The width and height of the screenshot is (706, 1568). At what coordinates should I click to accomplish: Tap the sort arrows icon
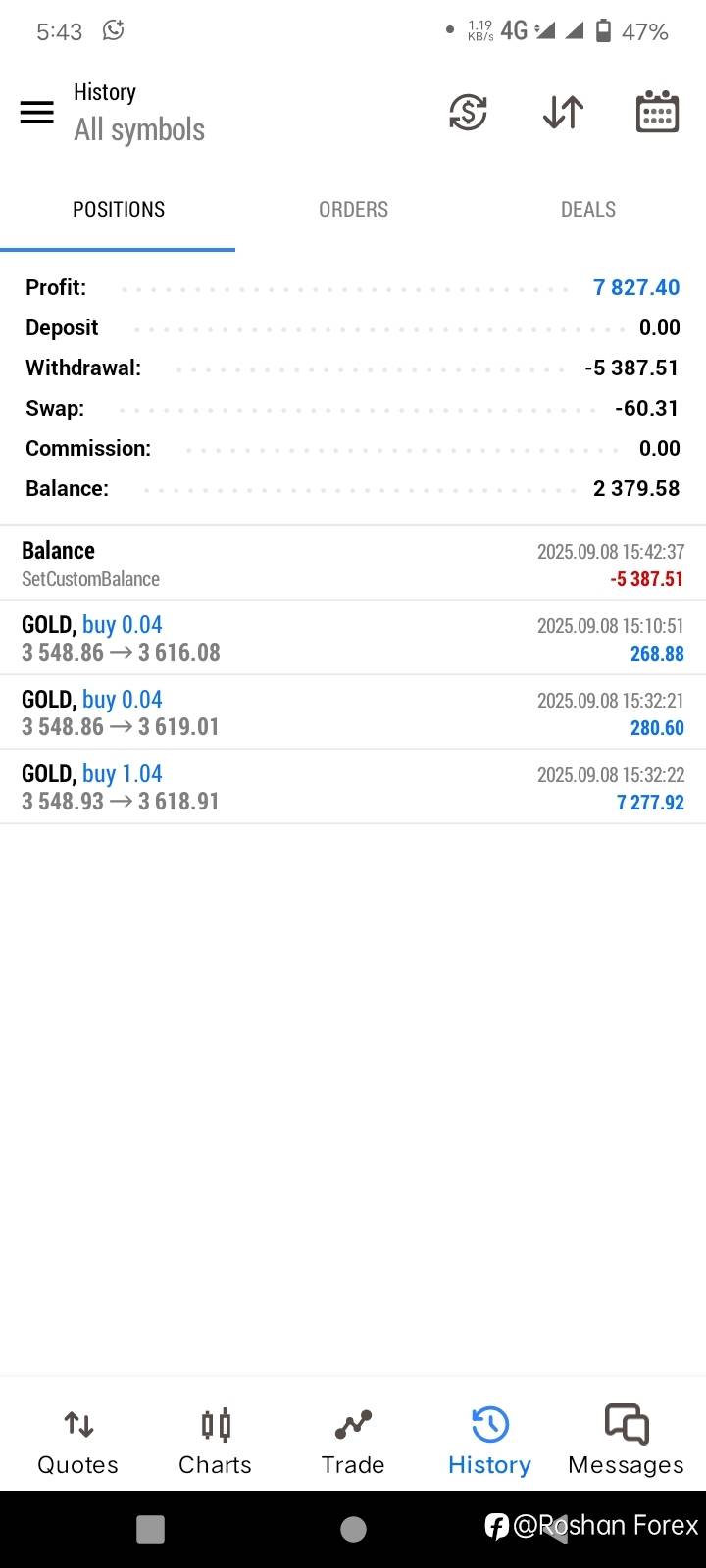tap(563, 112)
